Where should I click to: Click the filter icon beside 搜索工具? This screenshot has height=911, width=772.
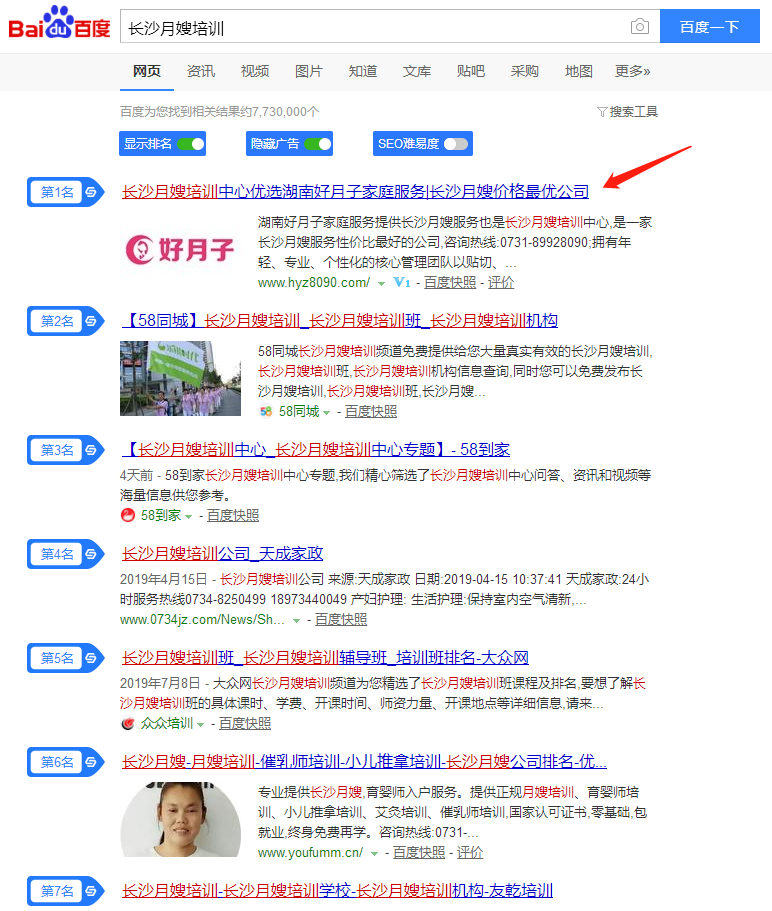[x=602, y=112]
